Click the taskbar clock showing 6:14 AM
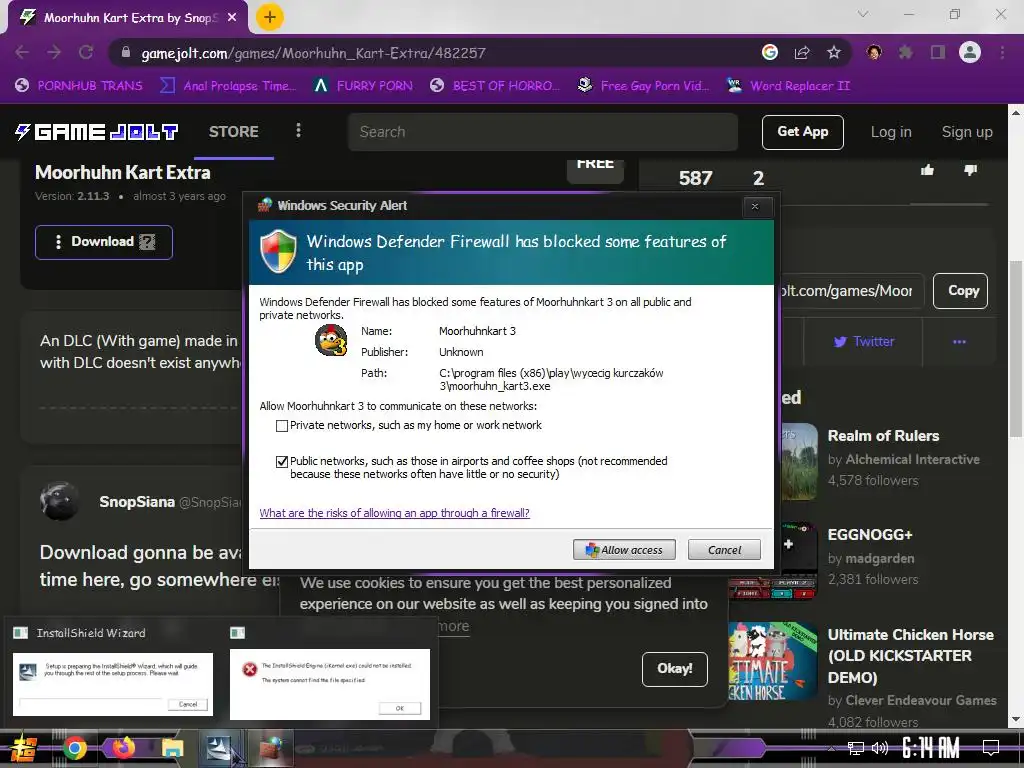This screenshot has height=768, width=1024. click(x=931, y=748)
